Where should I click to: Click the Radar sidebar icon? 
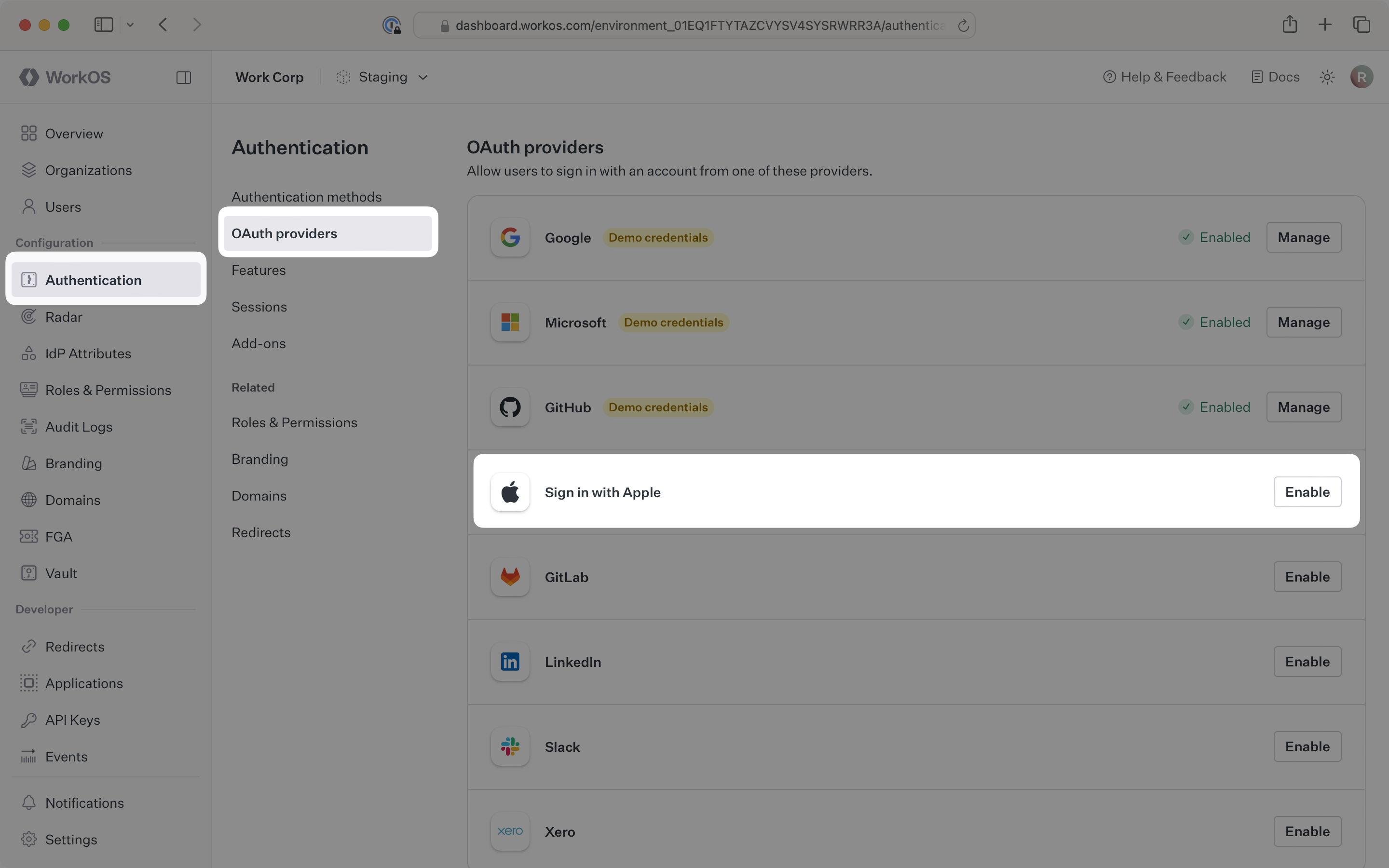click(x=29, y=317)
